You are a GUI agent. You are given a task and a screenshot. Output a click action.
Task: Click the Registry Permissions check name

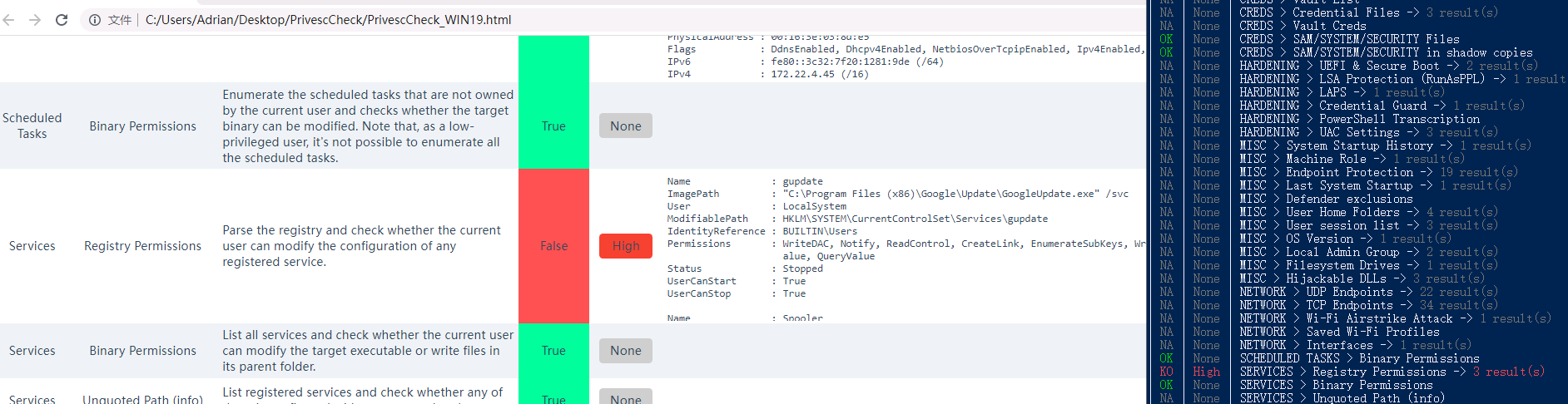point(142,246)
